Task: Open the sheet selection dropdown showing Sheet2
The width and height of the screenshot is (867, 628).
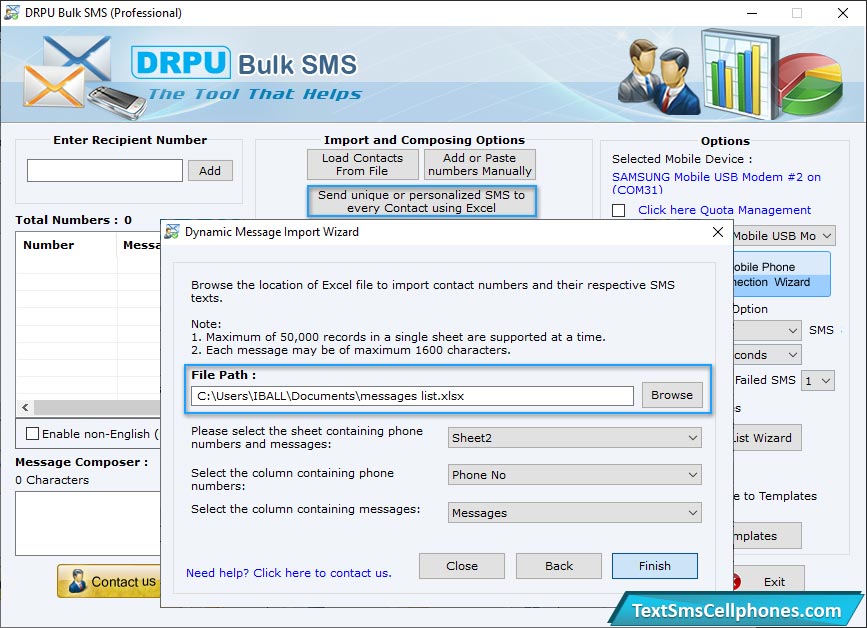Action: coord(574,438)
